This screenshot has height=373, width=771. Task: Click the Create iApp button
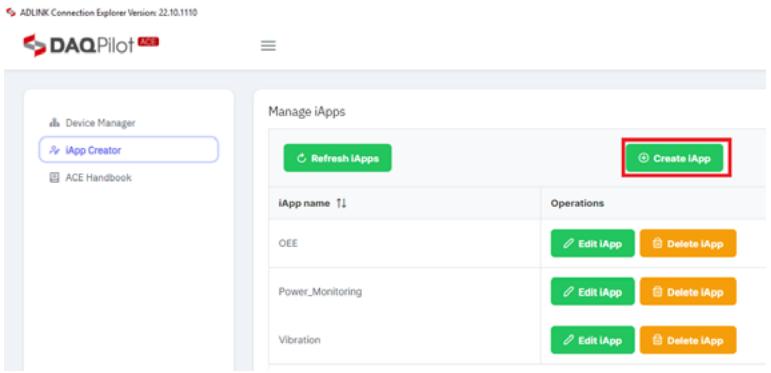[x=674, y=158]
